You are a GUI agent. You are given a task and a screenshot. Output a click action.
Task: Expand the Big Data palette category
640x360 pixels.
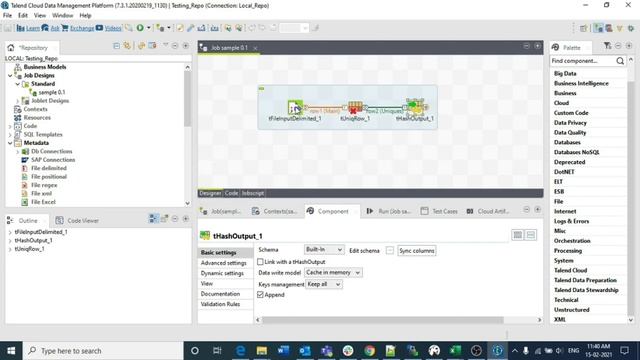tap(565, 73)
